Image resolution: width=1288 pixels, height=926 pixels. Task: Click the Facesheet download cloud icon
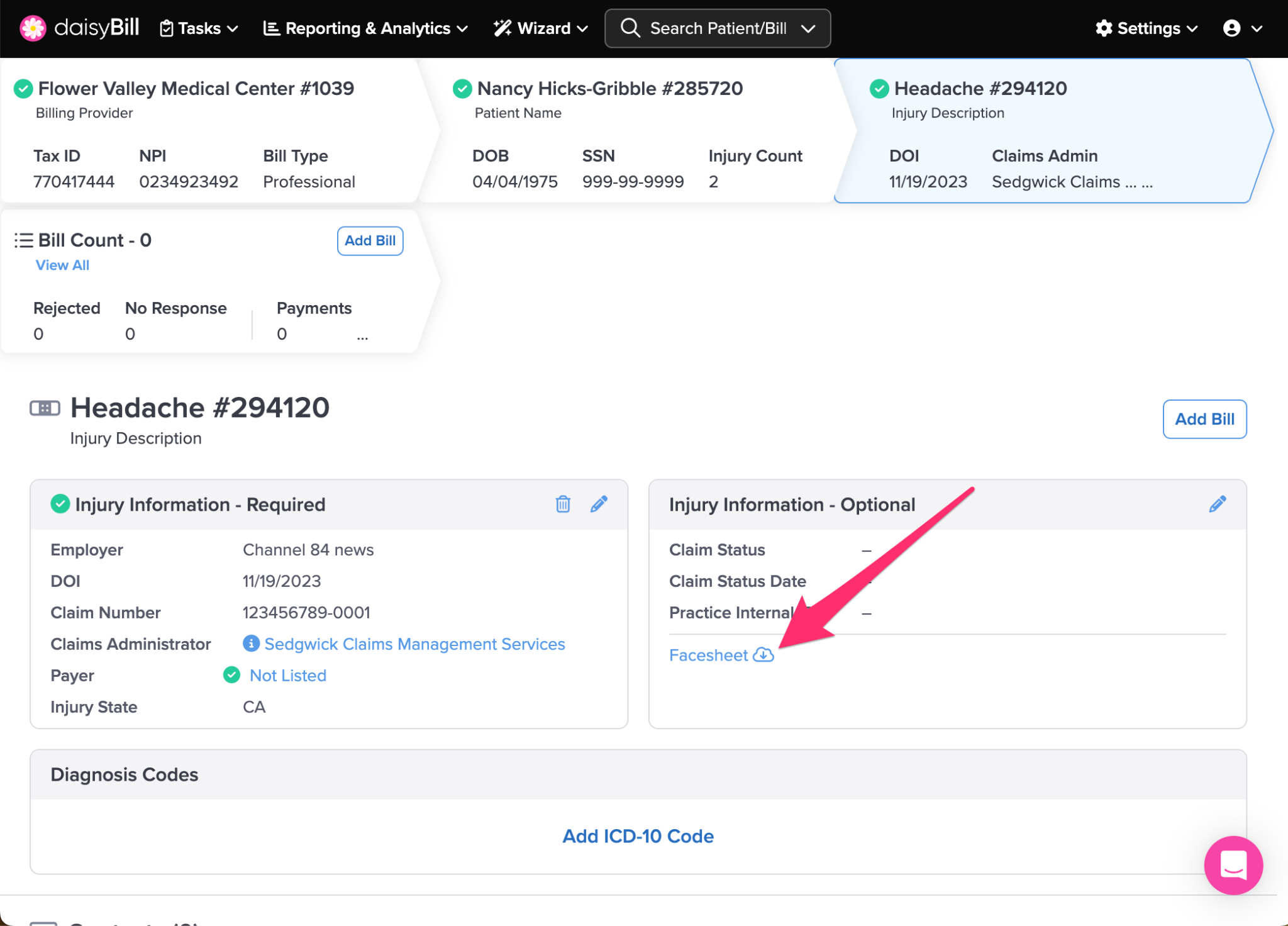[763, 655]
